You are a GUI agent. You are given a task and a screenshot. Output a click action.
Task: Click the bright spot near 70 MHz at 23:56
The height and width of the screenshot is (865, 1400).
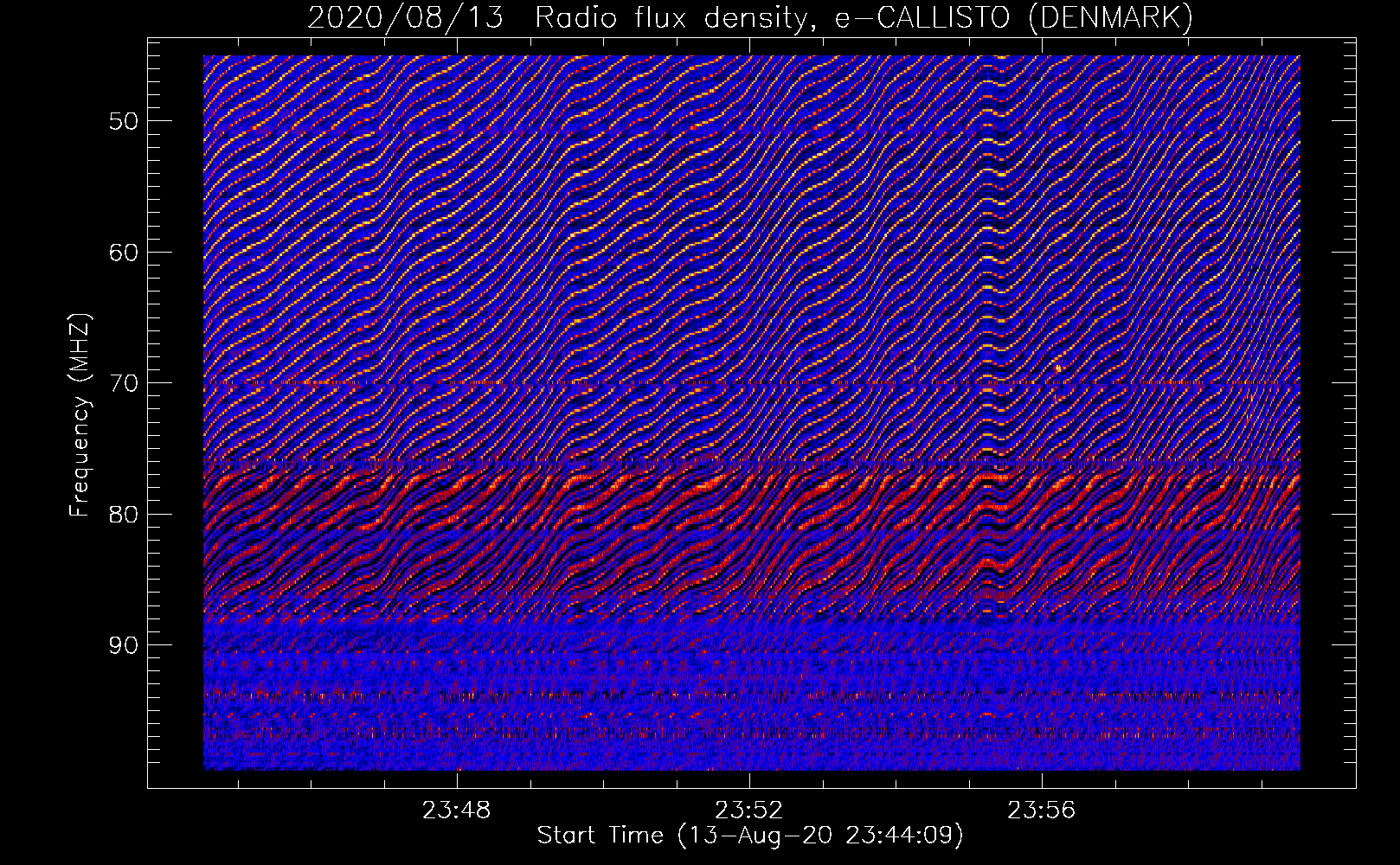tap(1058, 368)
